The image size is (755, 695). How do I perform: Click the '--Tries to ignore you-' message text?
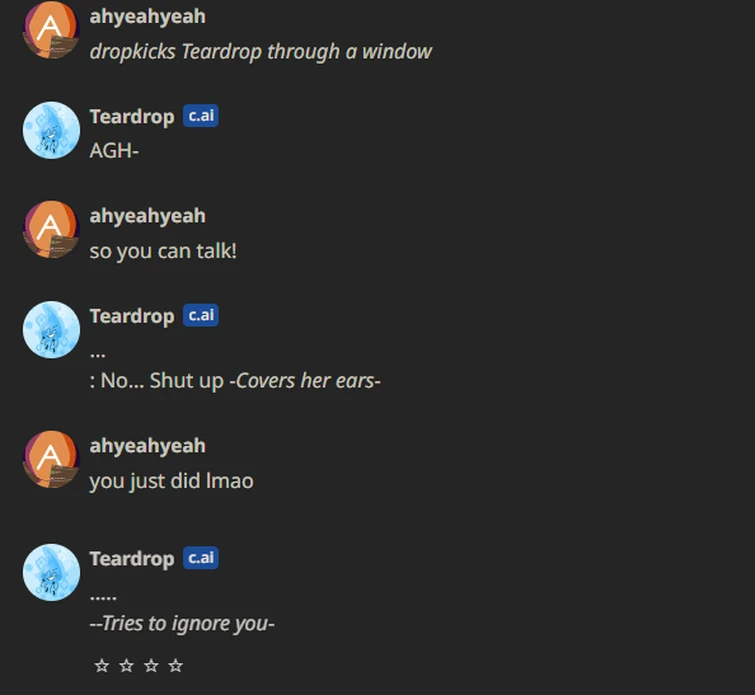click(182, 623)
